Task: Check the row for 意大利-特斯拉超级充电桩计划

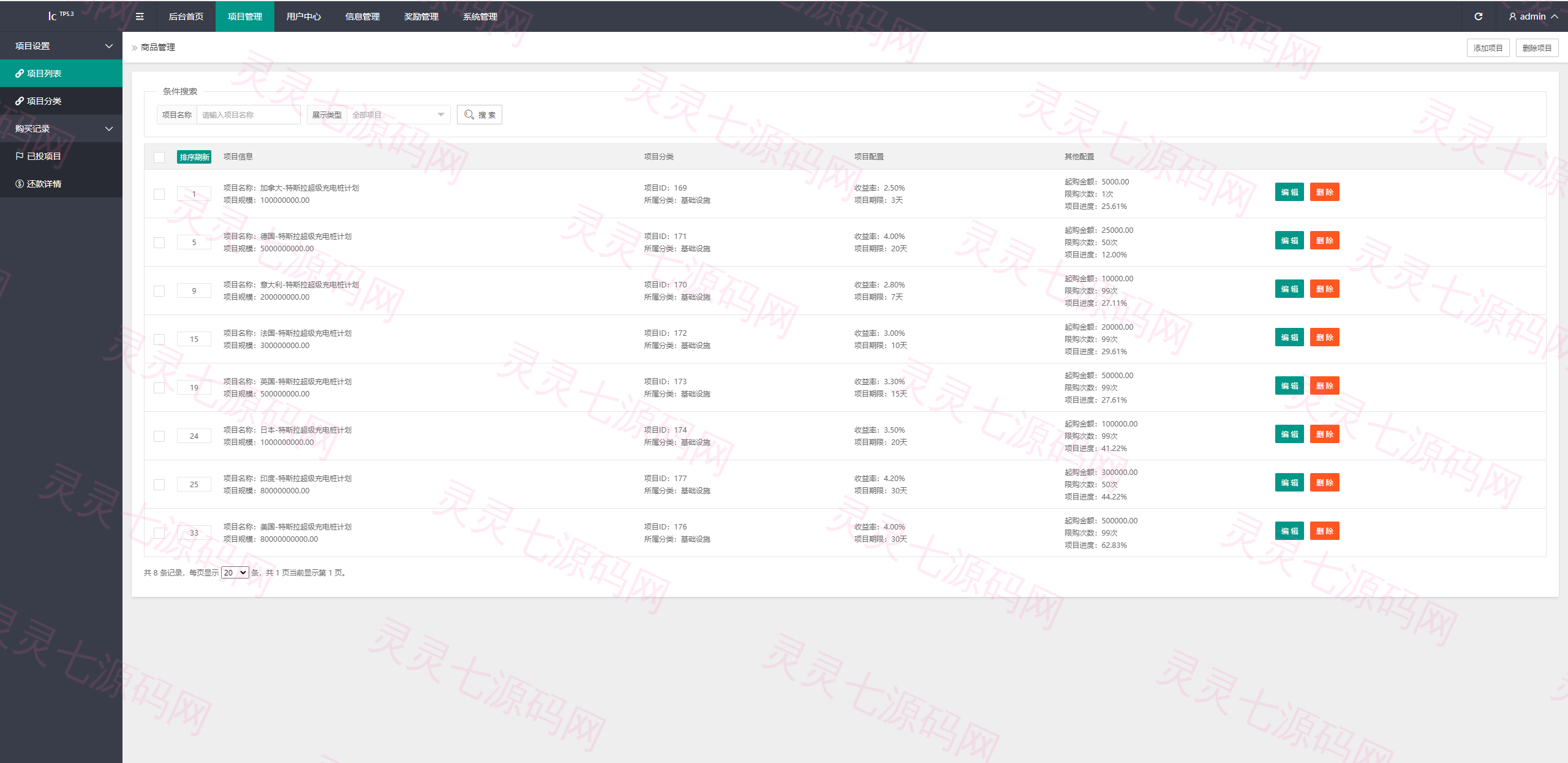Action: pos(159,290)
